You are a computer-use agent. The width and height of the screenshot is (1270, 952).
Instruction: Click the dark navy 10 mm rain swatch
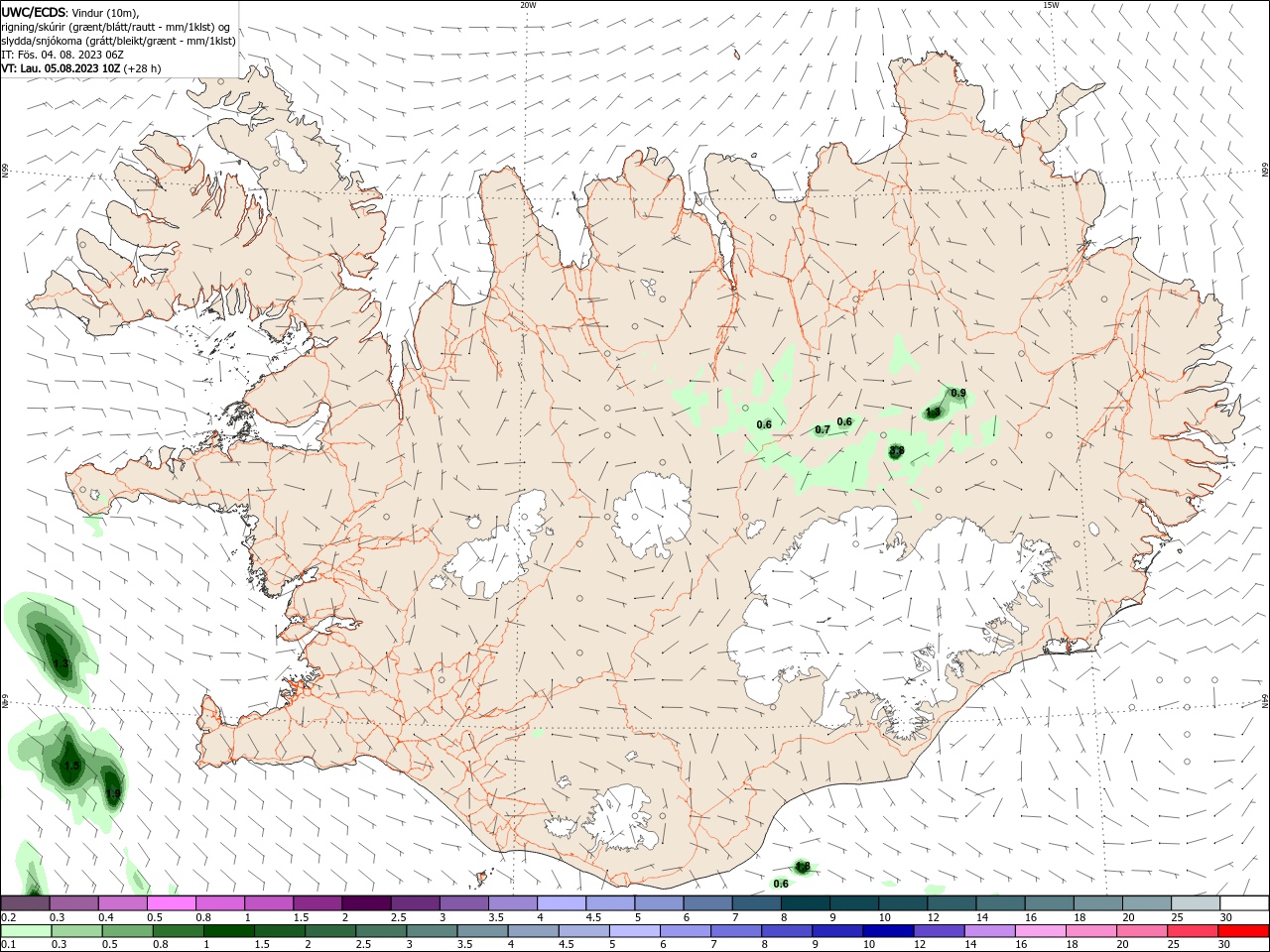[x=888, y=931]
